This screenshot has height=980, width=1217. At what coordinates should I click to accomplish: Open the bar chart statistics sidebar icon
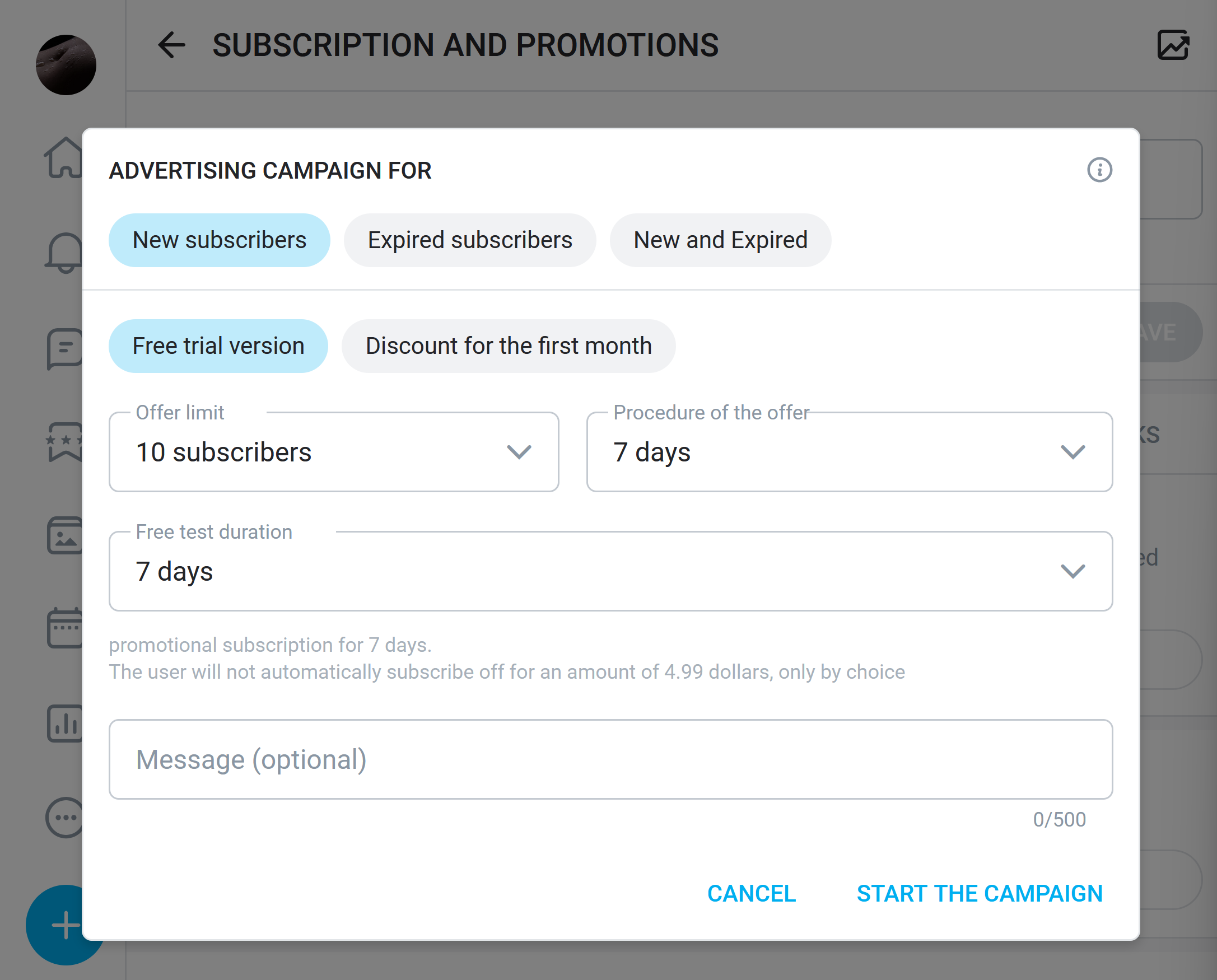(x=64, y=723)
